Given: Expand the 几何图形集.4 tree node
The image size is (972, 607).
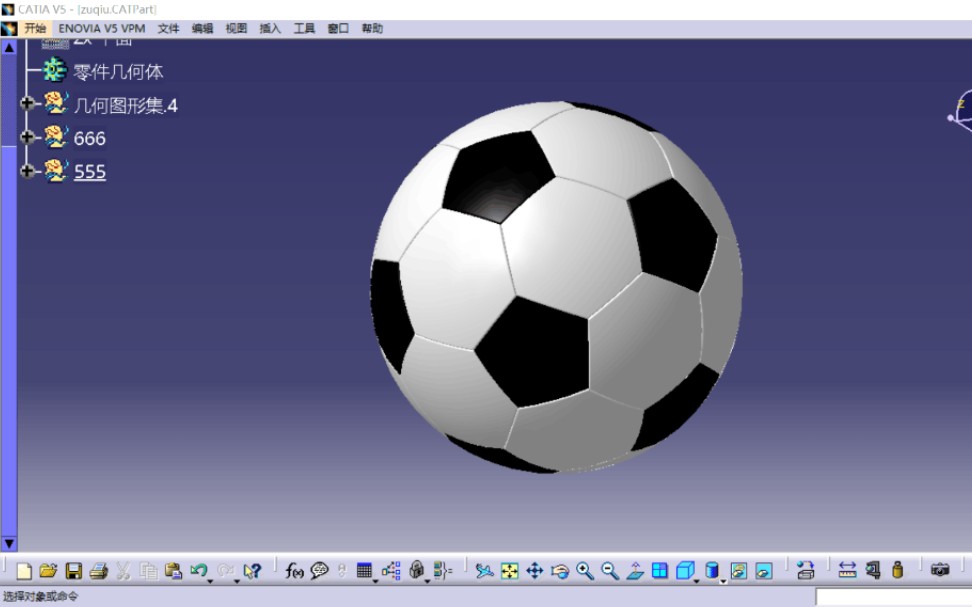Looking at the screenshot, I should click(x=27, y=104).
